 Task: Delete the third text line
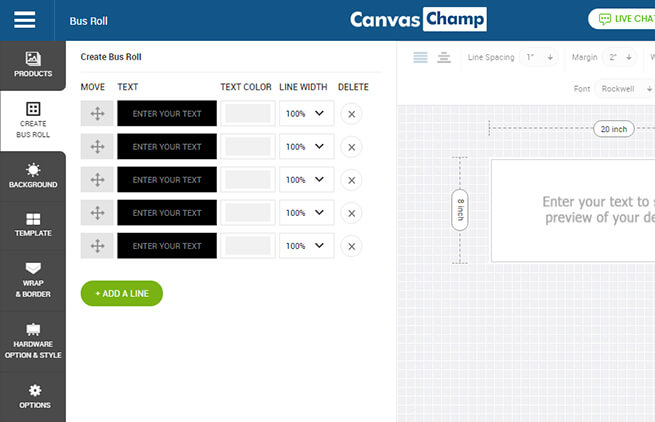tap(351, 180)
